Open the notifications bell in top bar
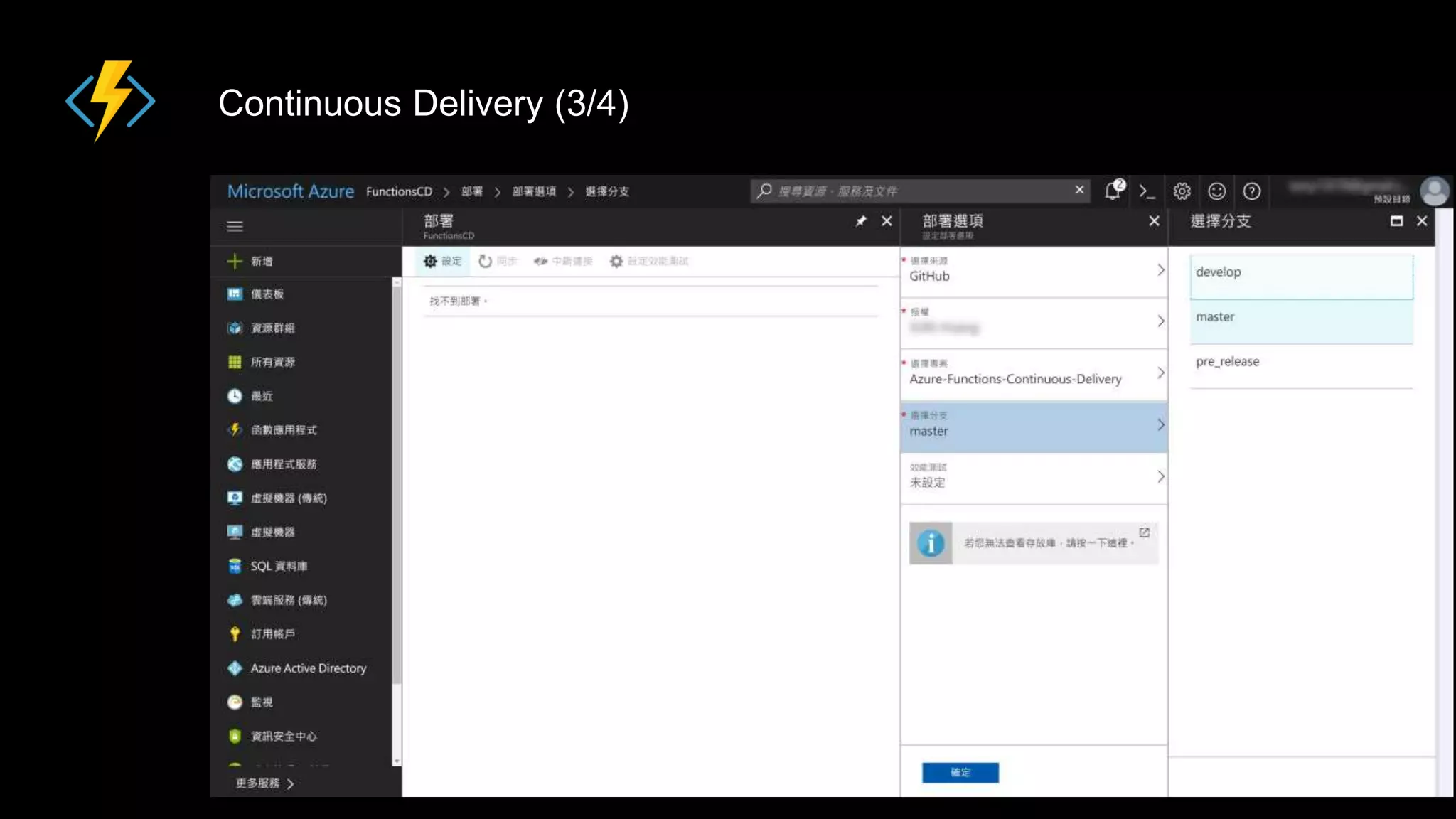This screenshot has width=1456, height=819. coord(1113,191)
